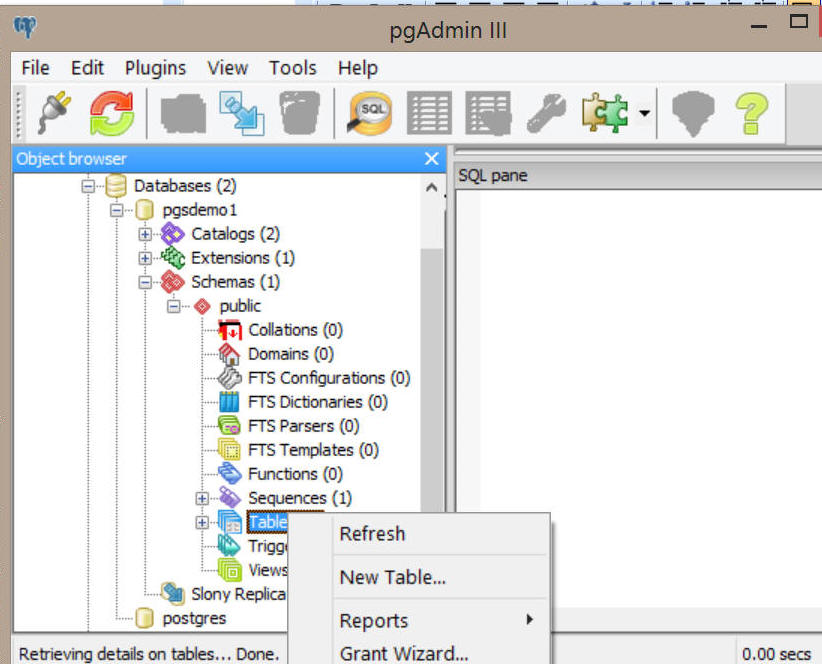Expand the Extensions (1) node

[145, 258]
